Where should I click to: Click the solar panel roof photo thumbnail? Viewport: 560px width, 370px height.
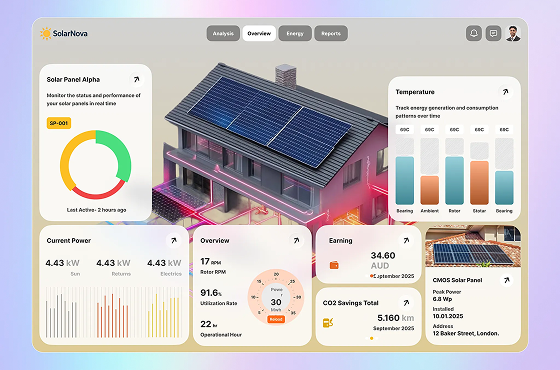coord(473,246)
